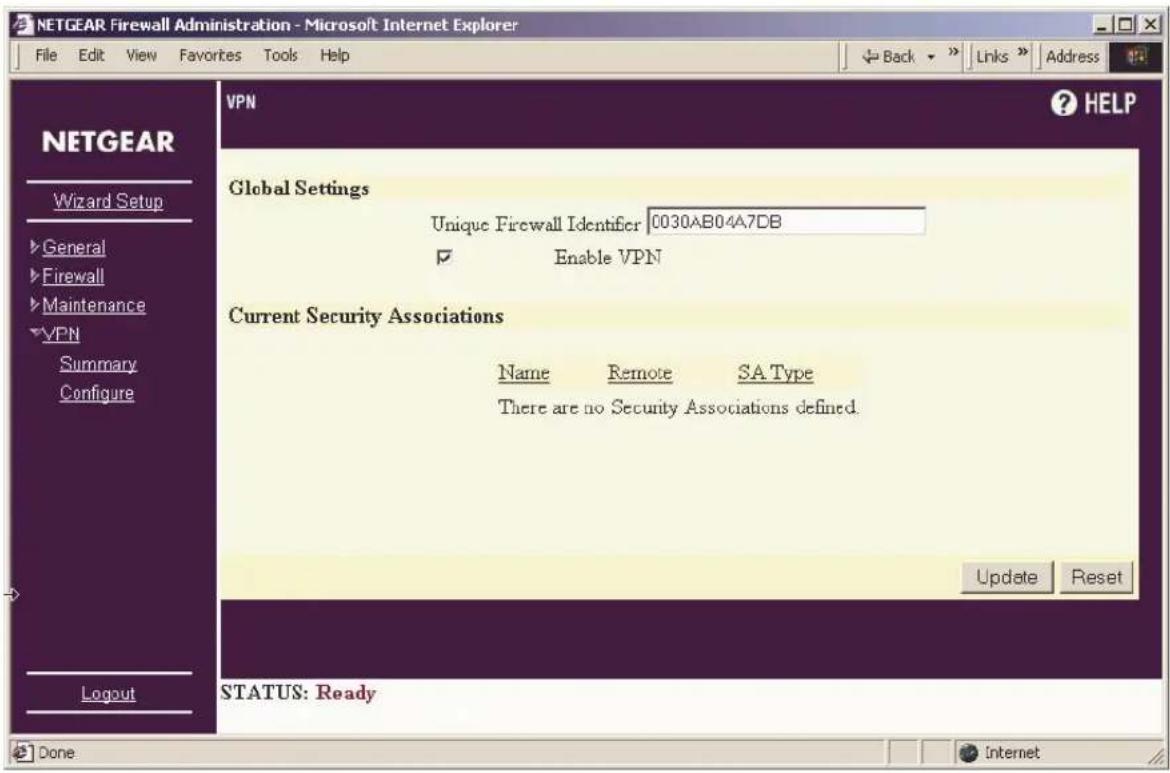Click the VPN sidebar link
Viewport: 1170px width, 773px height.
coord(60,334)
